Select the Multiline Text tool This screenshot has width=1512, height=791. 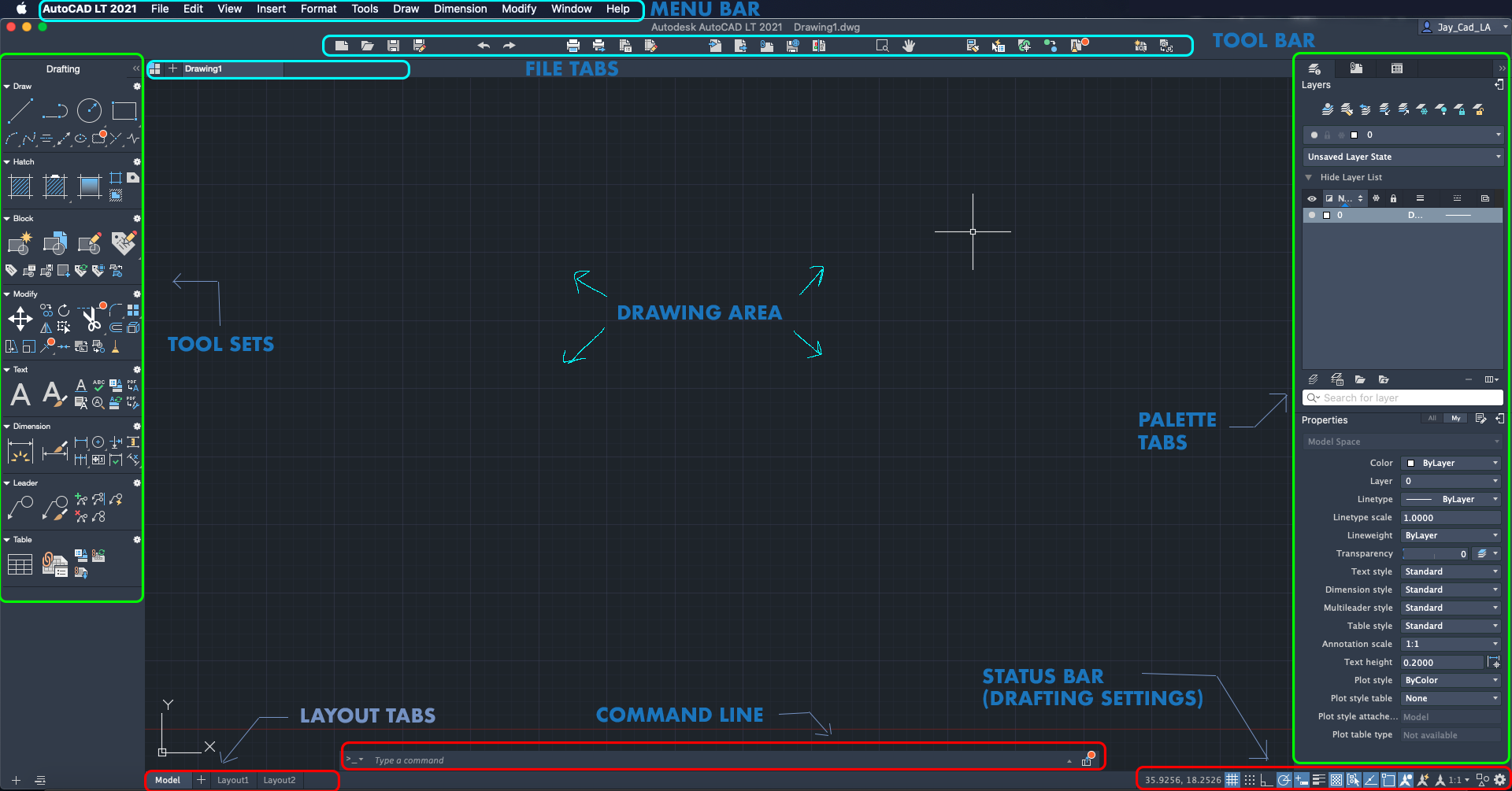pyautogui.click(x=20, y=394)
